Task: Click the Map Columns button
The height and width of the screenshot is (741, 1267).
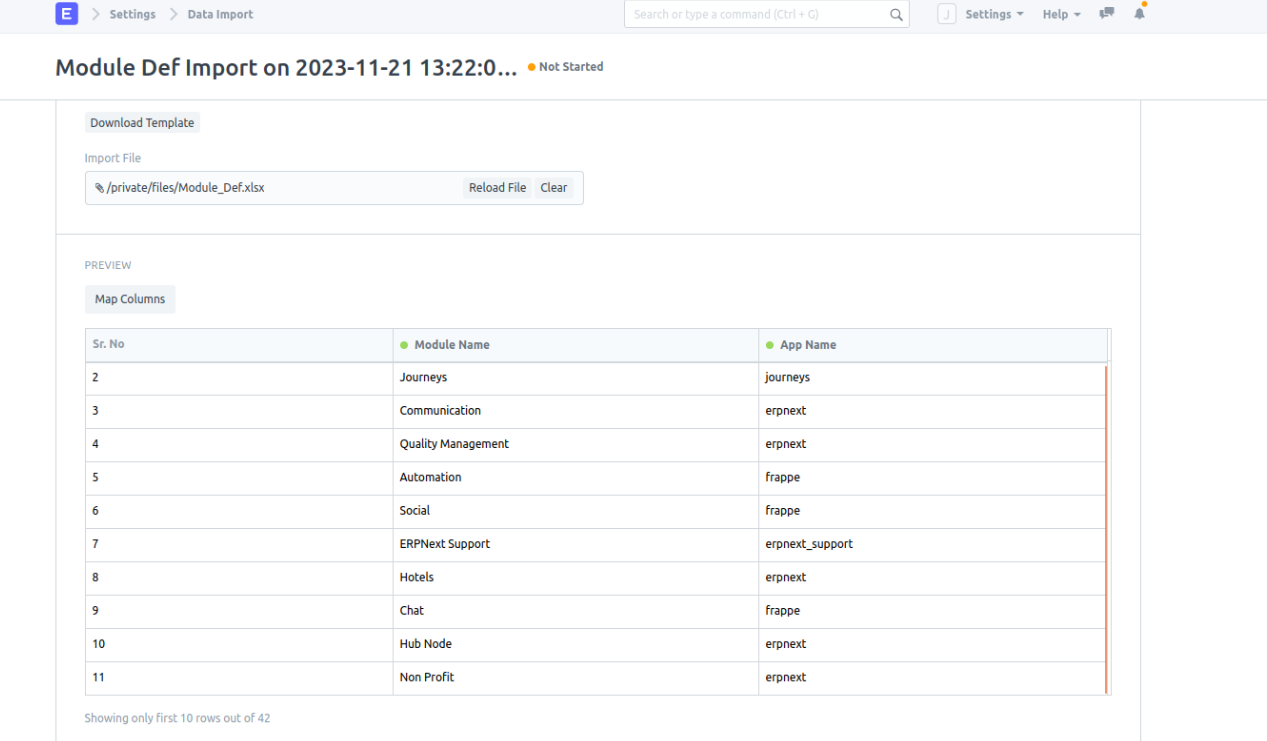Action: pyautogui.click(x=130, y=299)
